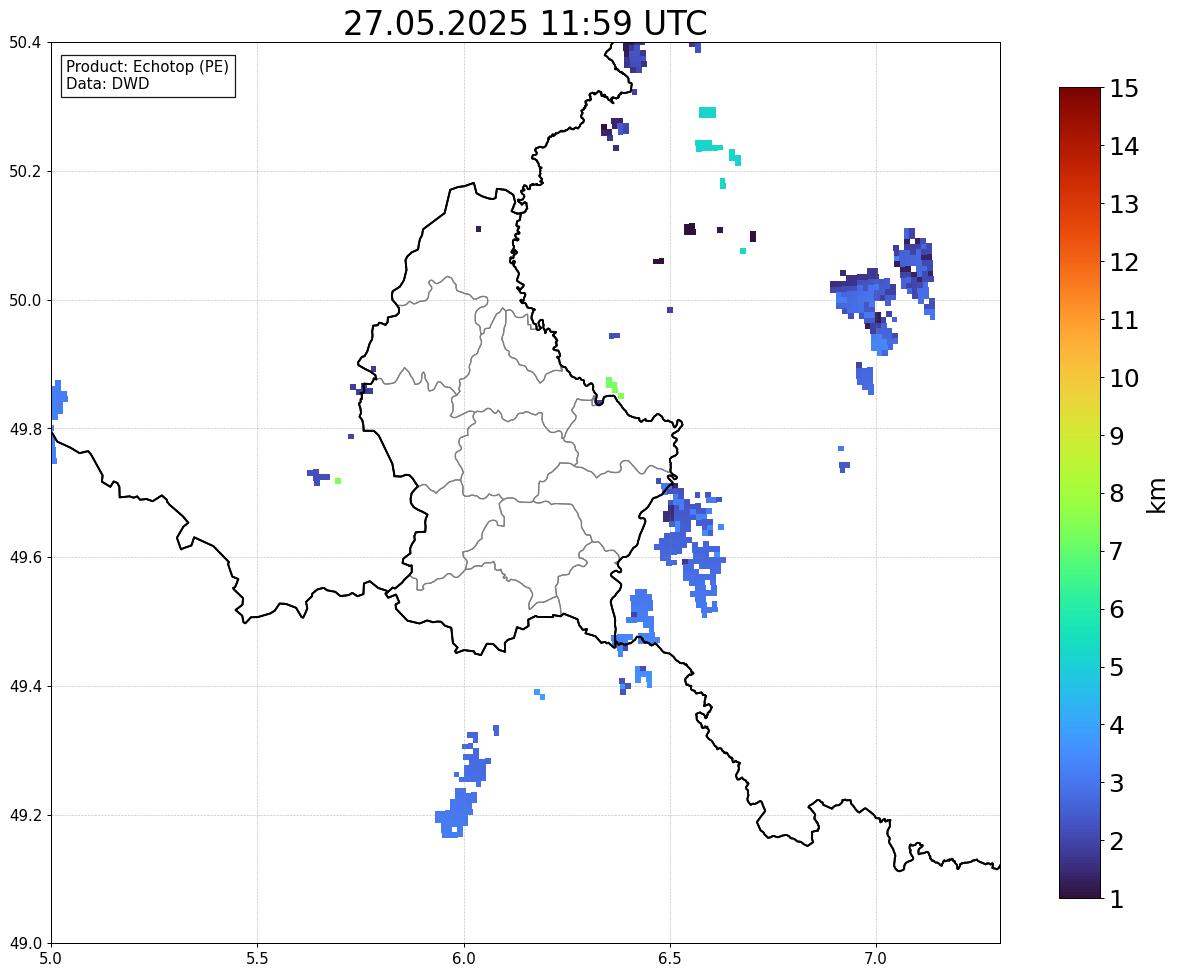Click the green echo cell on Luxembourg's eastern border
Screen dimensions: 1178x976
pos(614,387)
